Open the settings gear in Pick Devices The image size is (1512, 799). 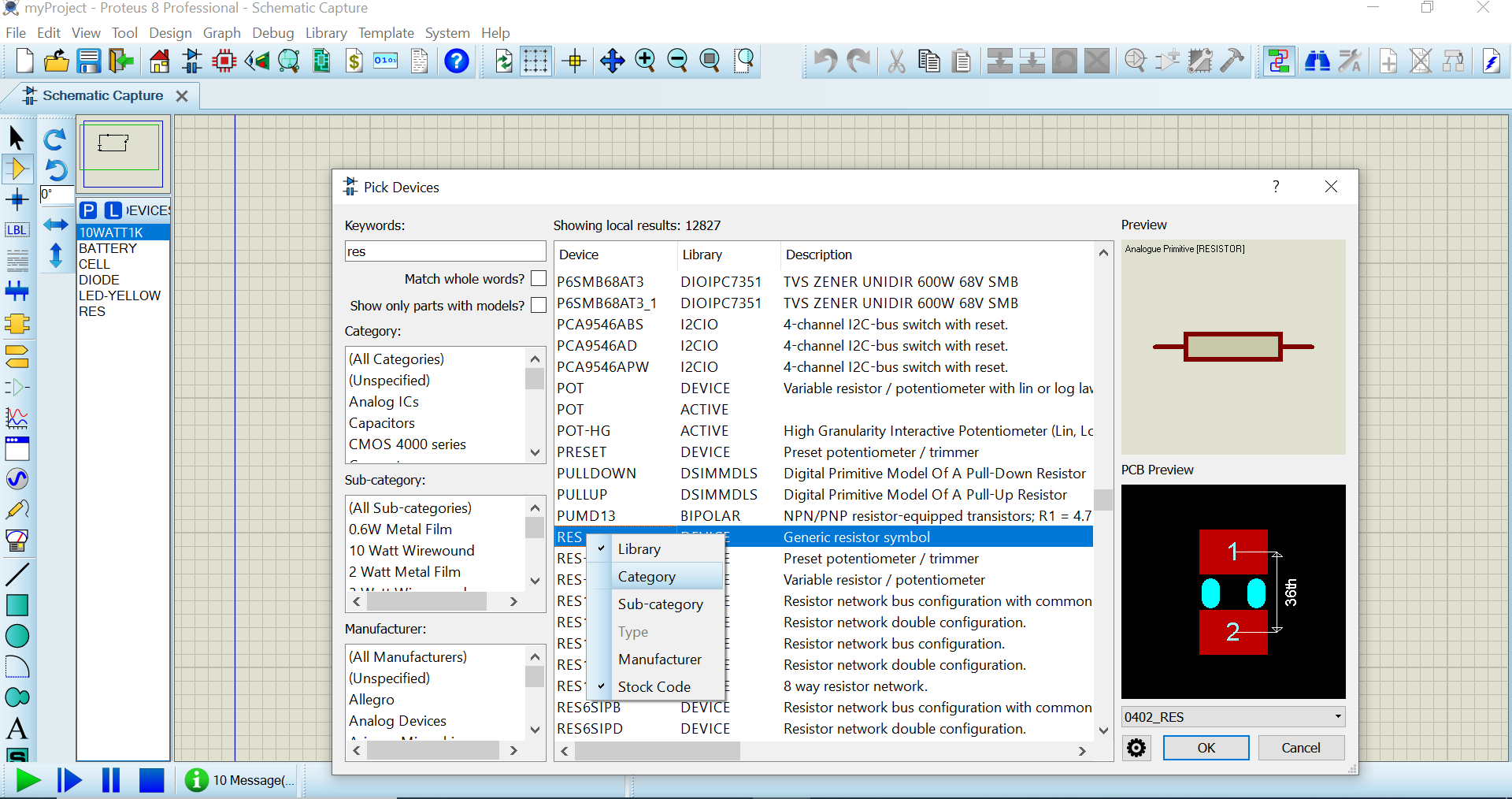[x=1136, y=748]
